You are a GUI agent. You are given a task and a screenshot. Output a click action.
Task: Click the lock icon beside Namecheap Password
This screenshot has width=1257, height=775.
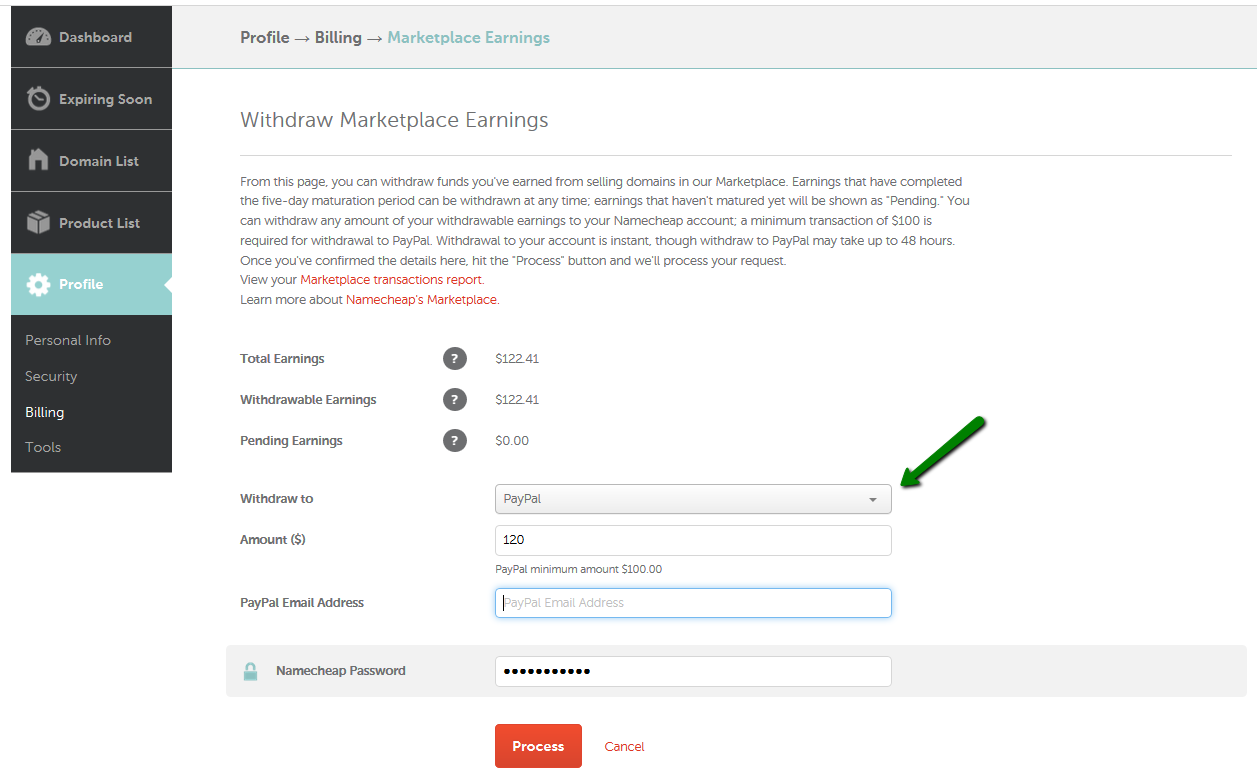click(251, 671)
